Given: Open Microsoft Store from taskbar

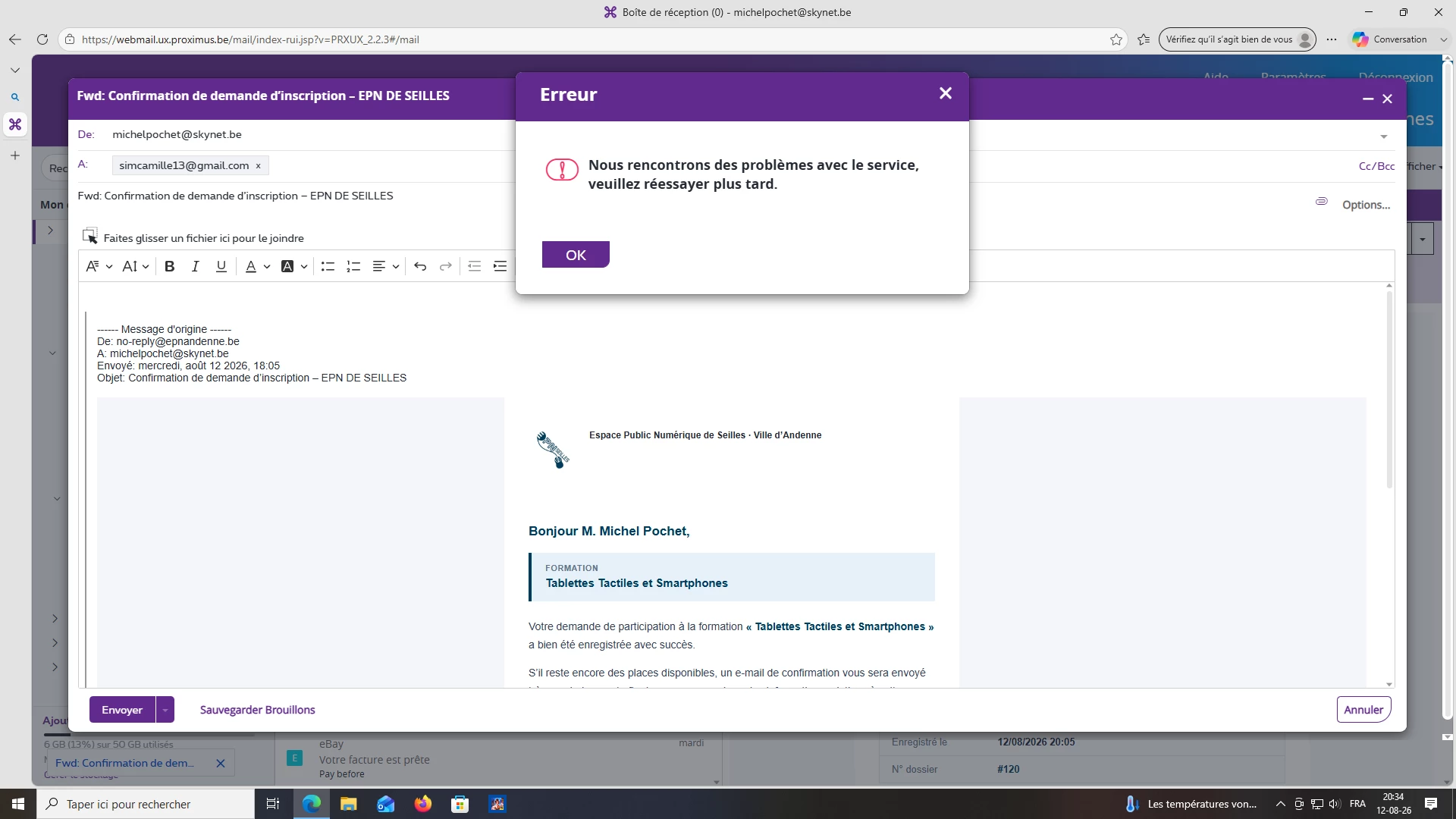Looking at the screenshot, I should pos(460,804).
